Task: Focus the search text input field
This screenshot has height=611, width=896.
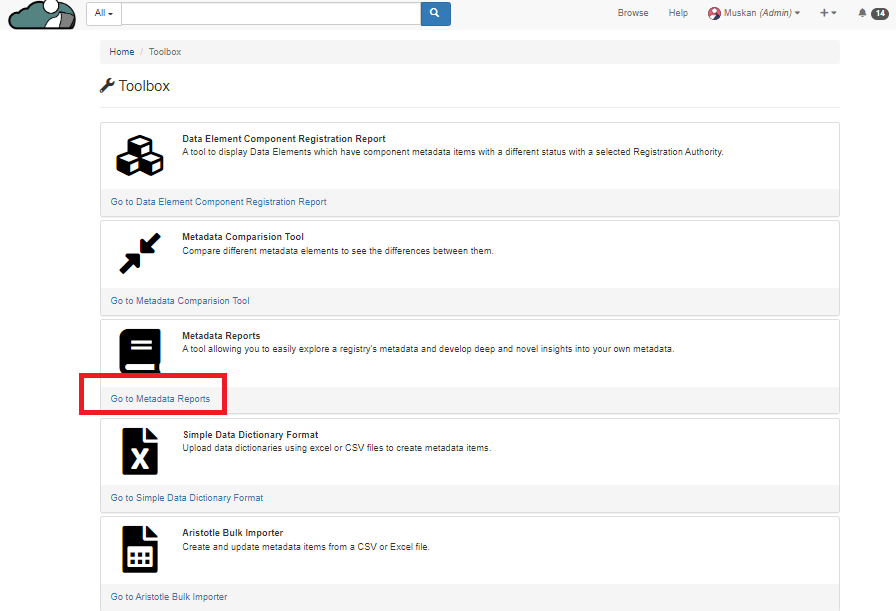Action: click(270, 13)
